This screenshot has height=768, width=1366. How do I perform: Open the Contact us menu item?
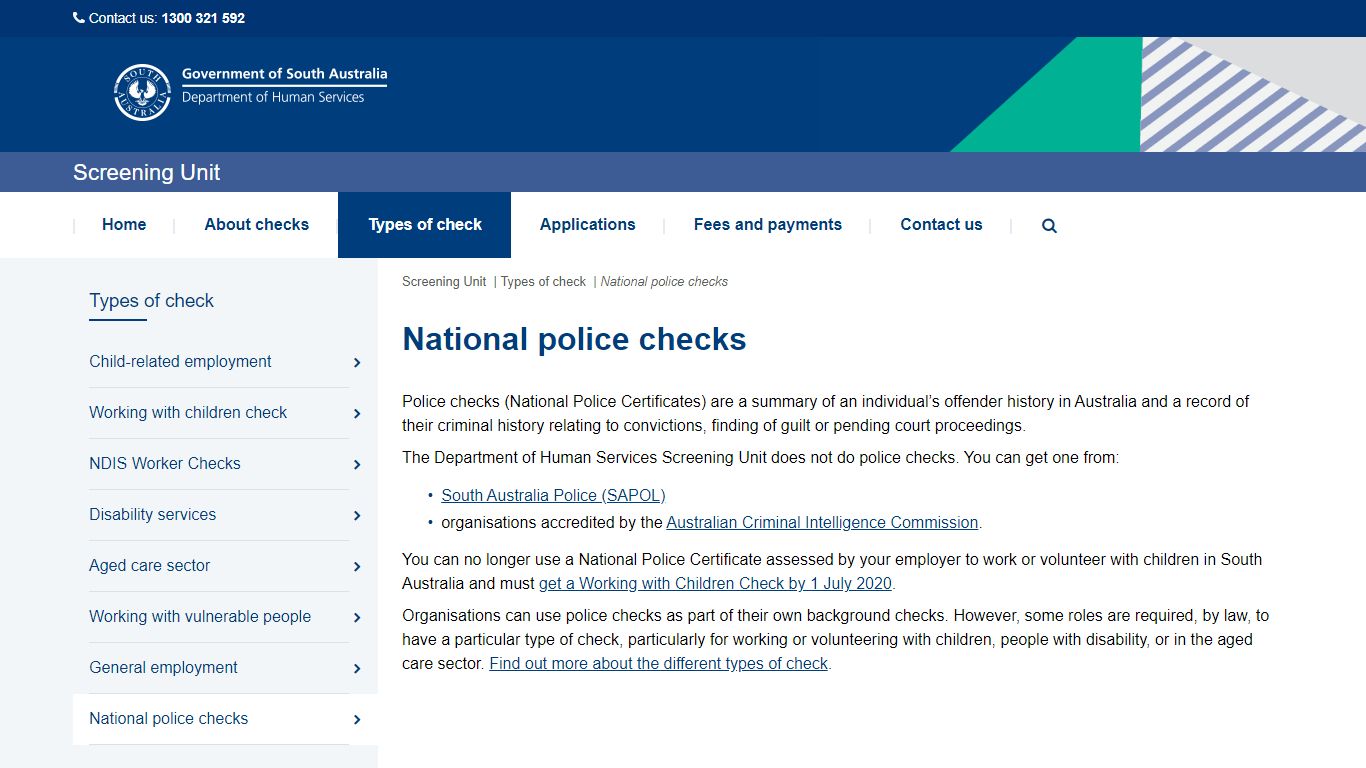point(941,225)
